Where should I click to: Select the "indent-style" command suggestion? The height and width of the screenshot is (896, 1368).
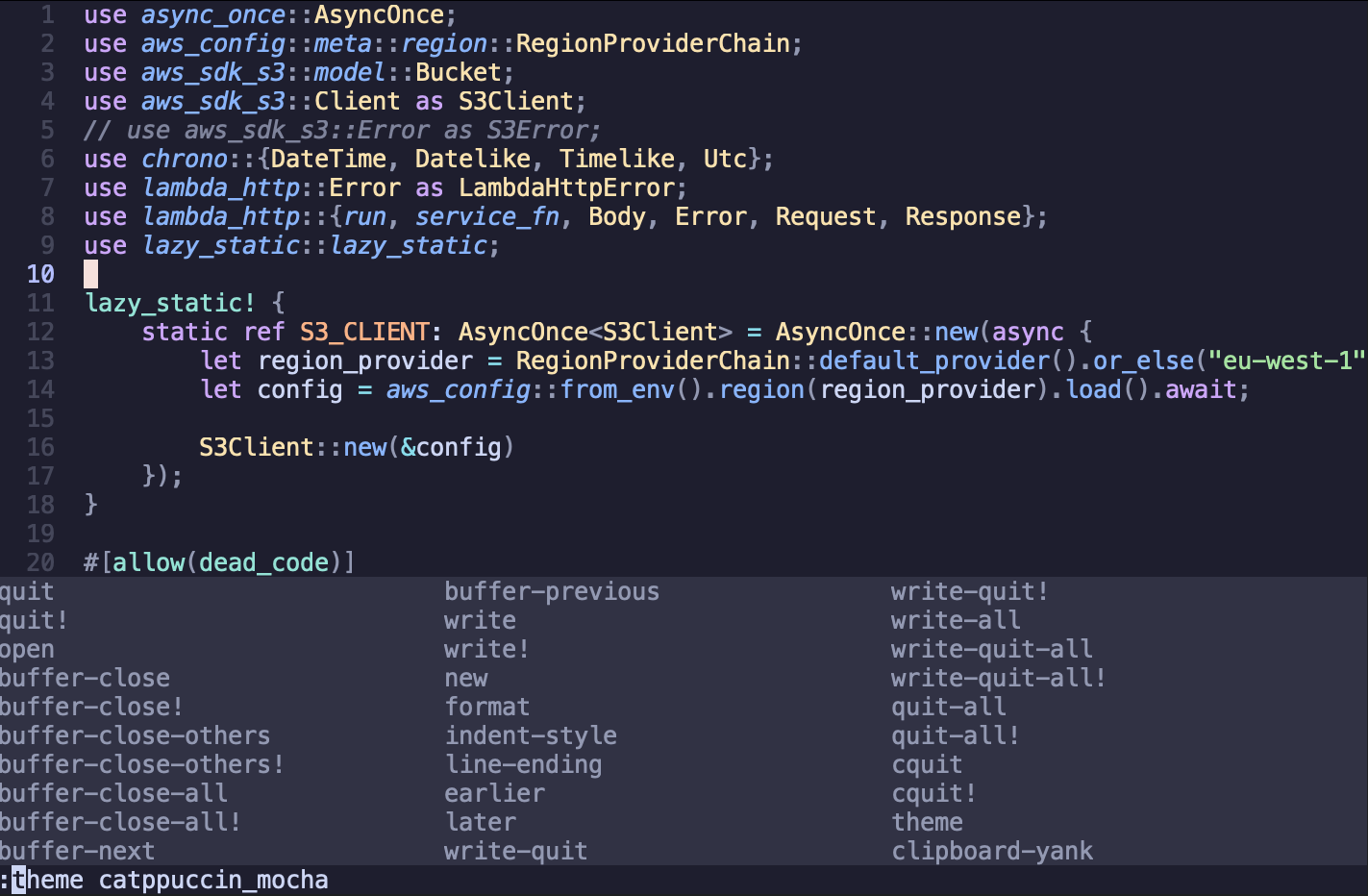point(530,735)
